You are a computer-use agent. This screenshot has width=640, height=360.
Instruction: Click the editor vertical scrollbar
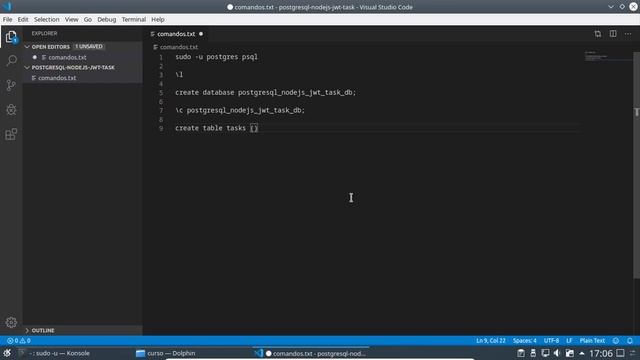[636, 165]
